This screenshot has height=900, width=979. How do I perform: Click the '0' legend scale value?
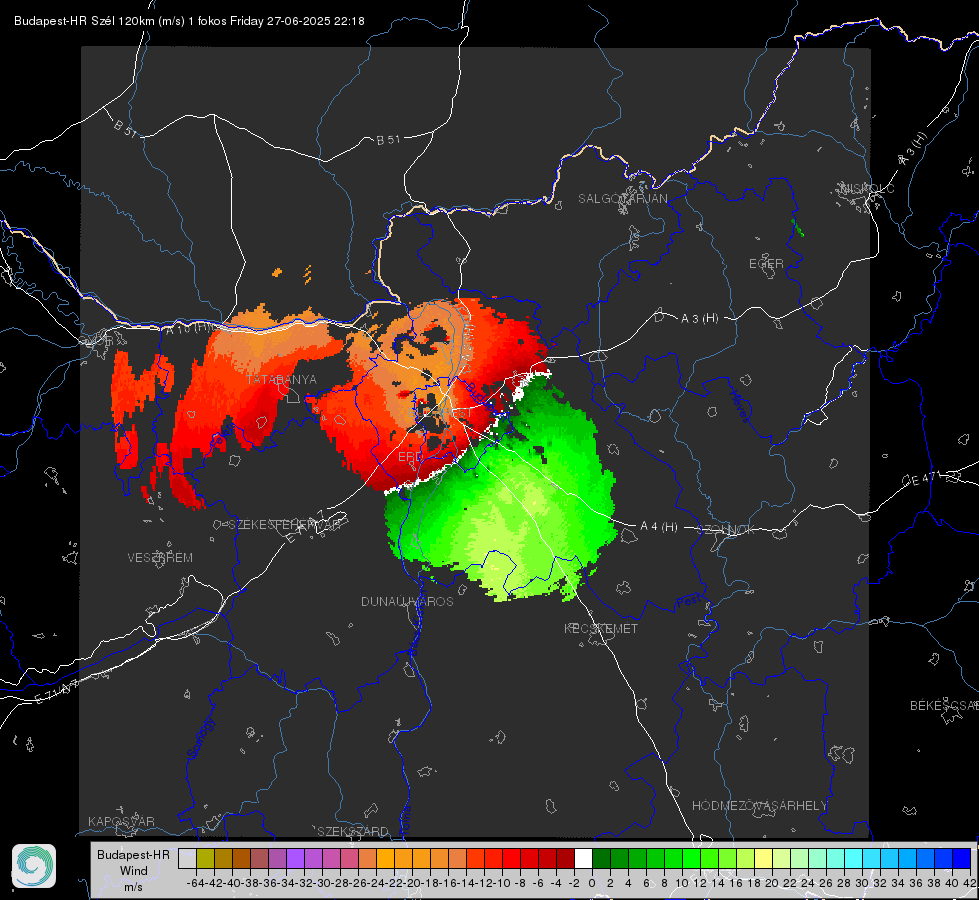[x=592, y=883]
